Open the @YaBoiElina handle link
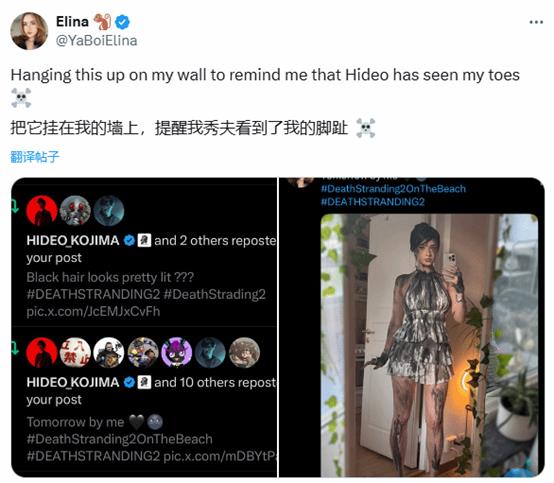554x483 pixels. click(96, 41)
